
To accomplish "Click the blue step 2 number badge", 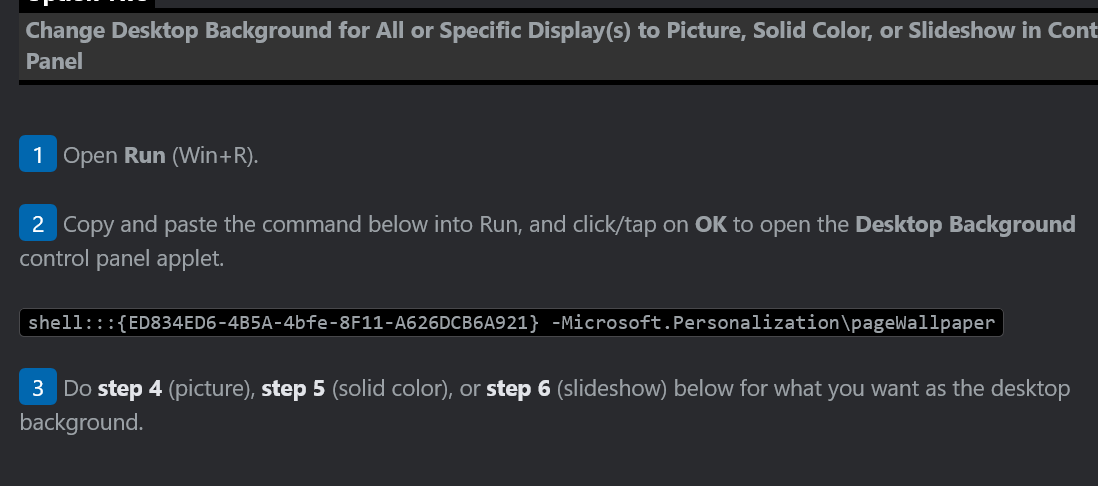I will coord(37,224).
